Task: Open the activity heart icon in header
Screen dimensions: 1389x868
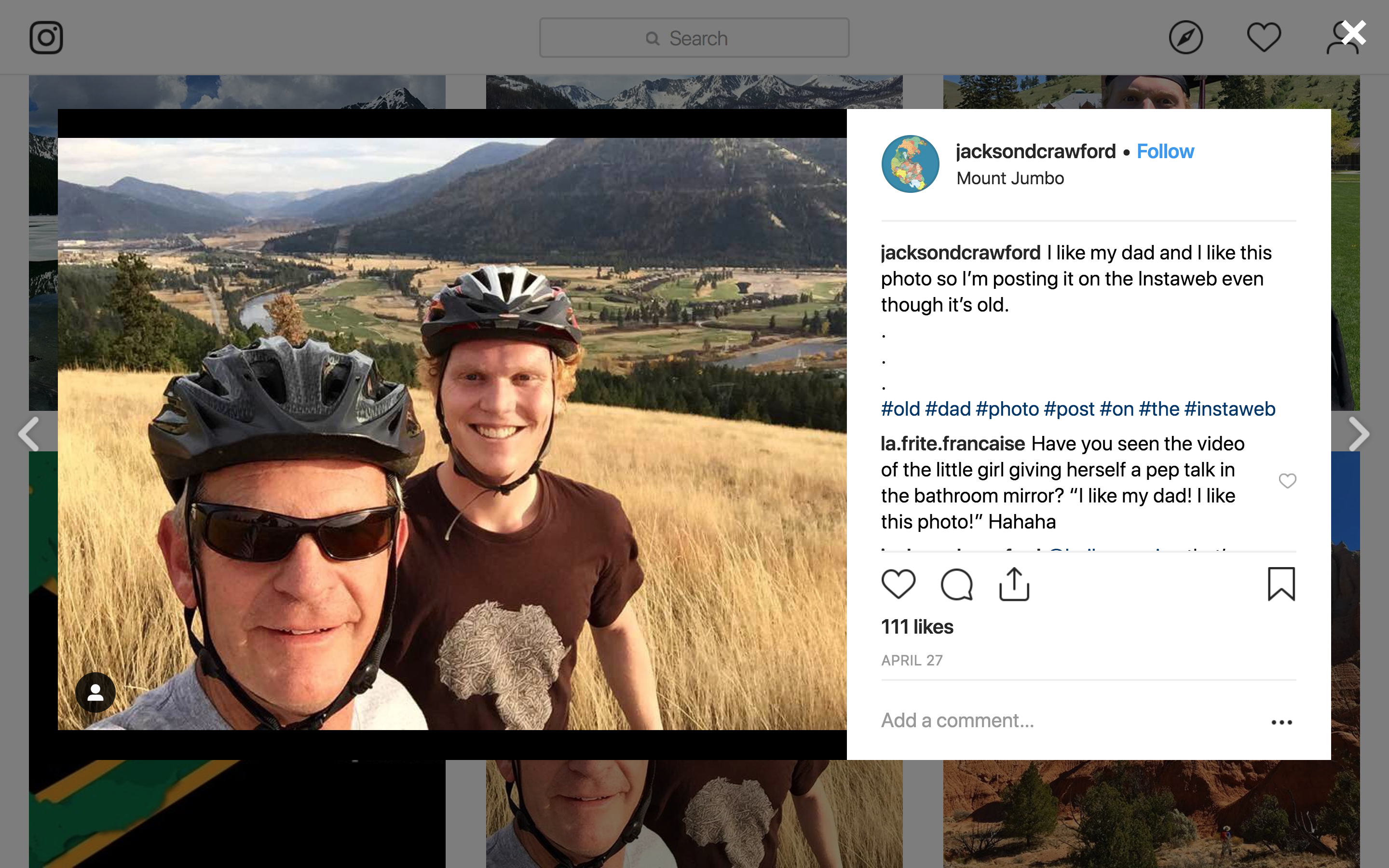Action: tap(1263, 38)
